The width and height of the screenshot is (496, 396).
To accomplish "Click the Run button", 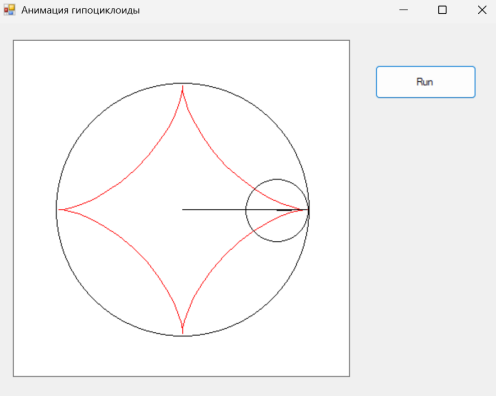I will (425, 82).
